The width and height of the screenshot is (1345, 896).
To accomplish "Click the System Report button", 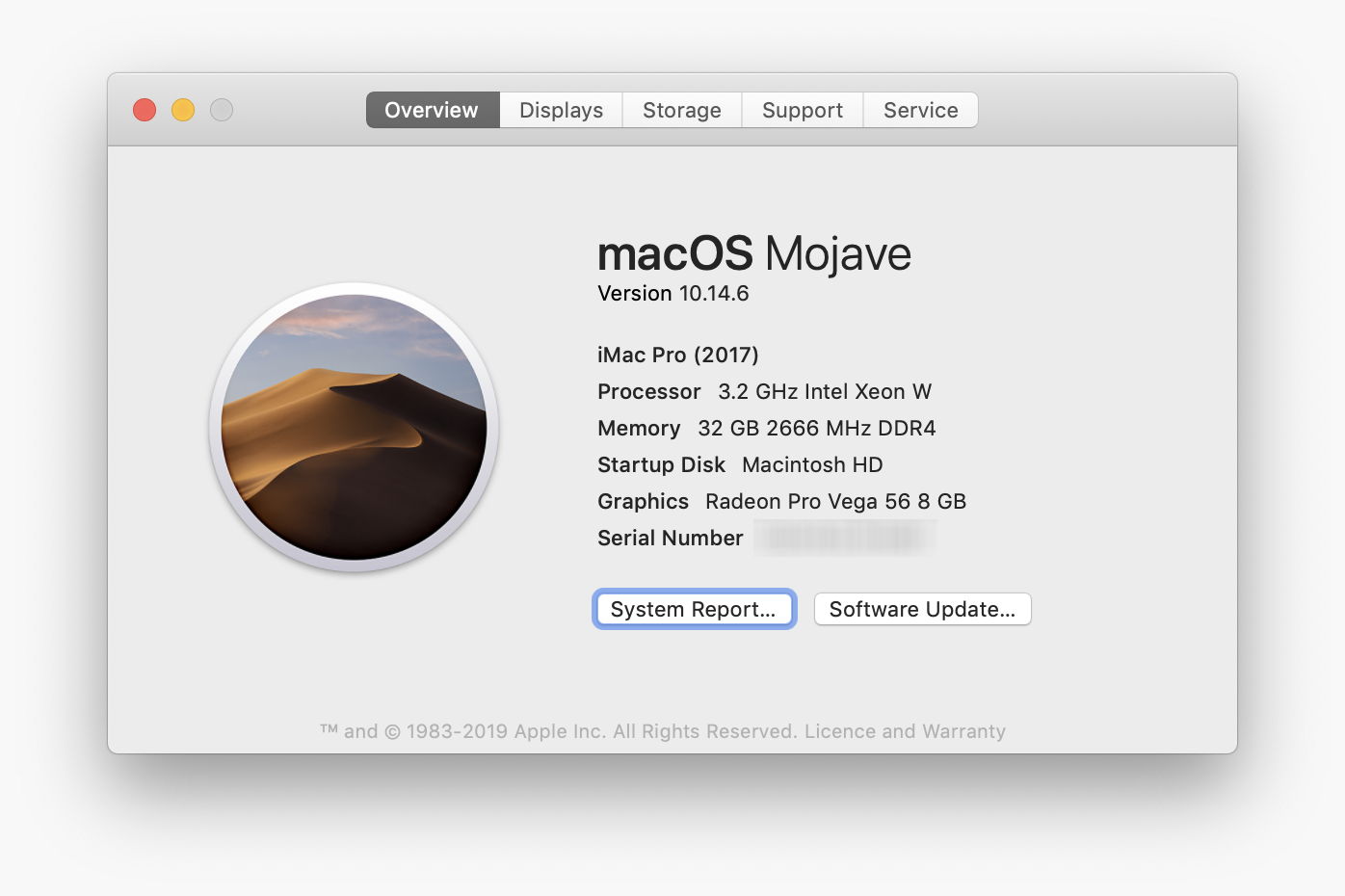I will click(694, 609).
